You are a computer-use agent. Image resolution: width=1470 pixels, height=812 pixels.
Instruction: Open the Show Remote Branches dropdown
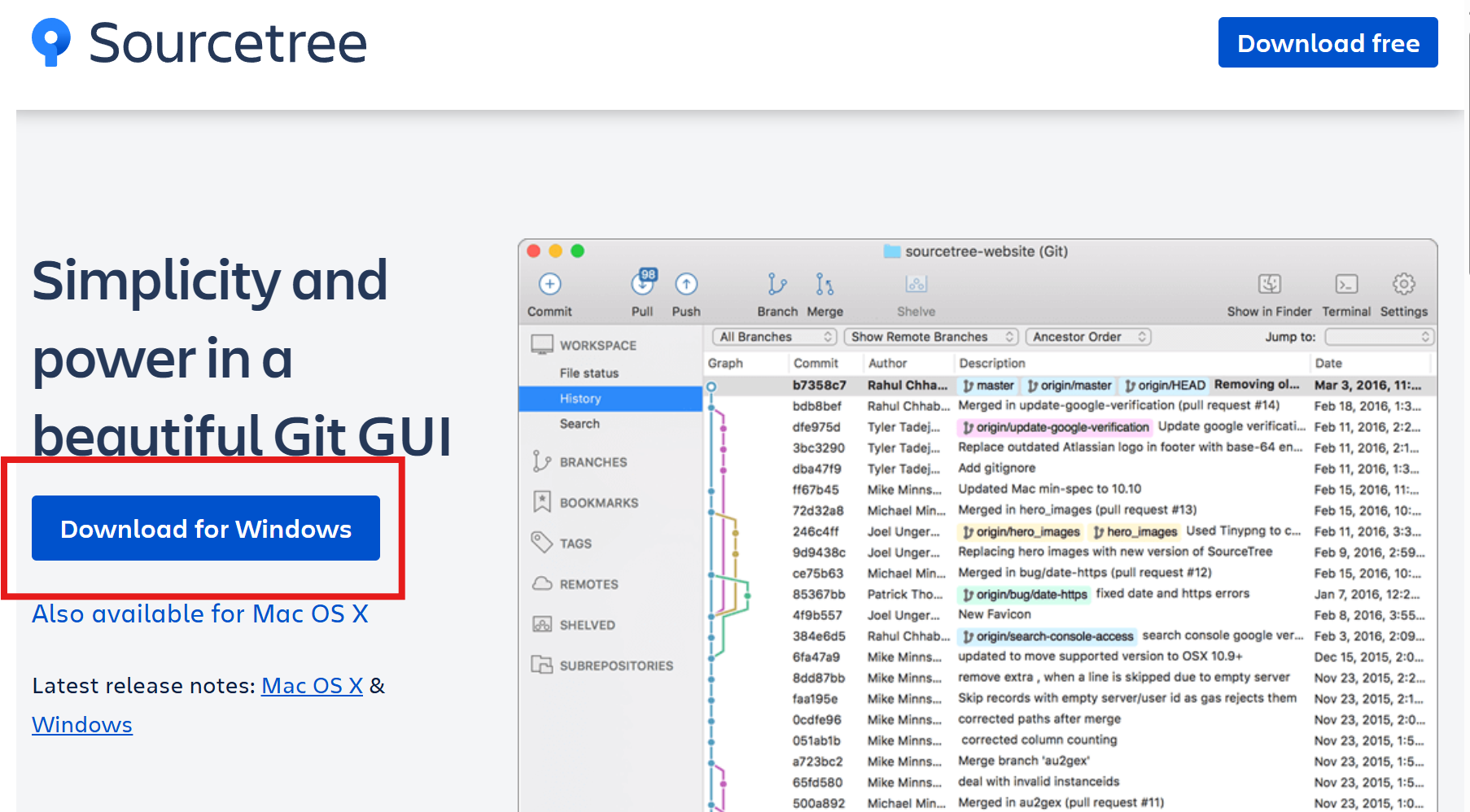click(931, 337)
